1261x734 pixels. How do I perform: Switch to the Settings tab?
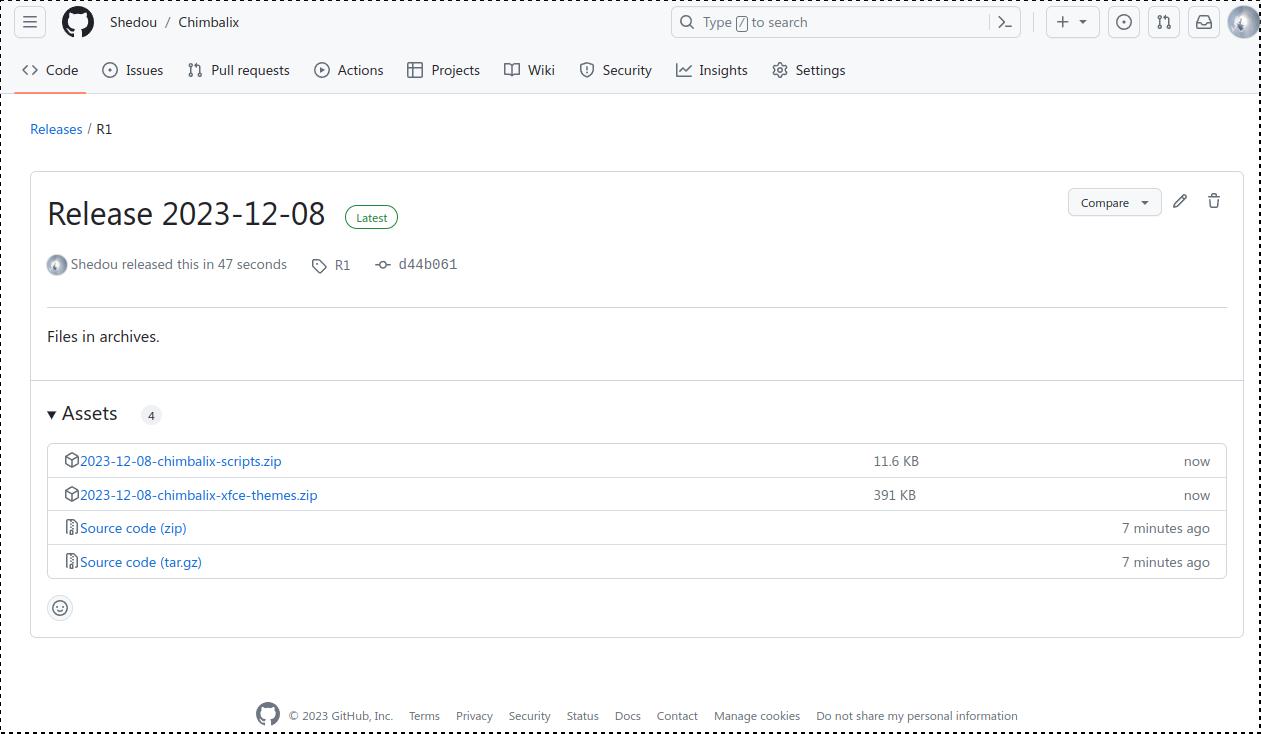coord(809,70)
